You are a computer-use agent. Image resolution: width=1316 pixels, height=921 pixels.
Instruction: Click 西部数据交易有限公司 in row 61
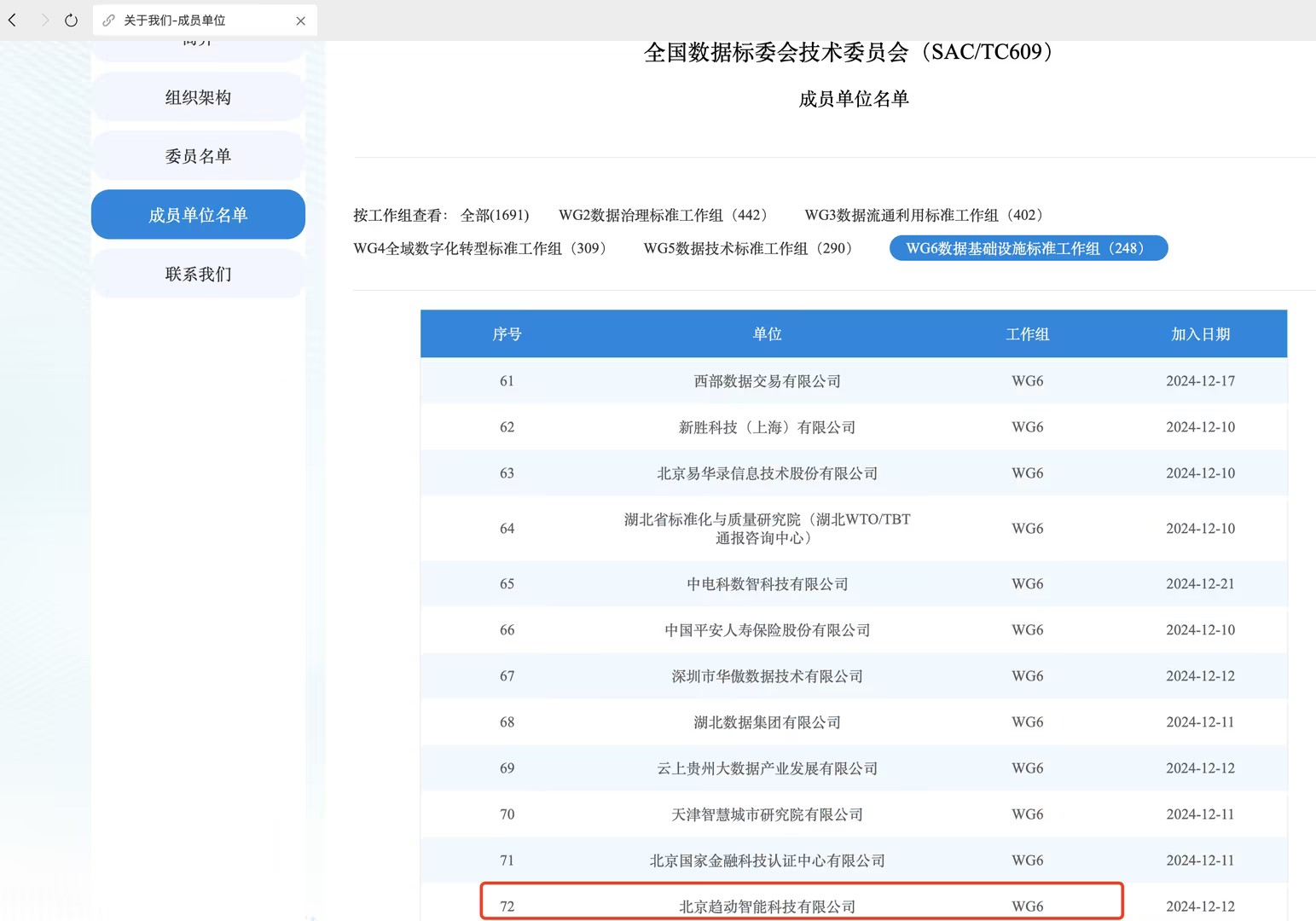tap(767, 381)
